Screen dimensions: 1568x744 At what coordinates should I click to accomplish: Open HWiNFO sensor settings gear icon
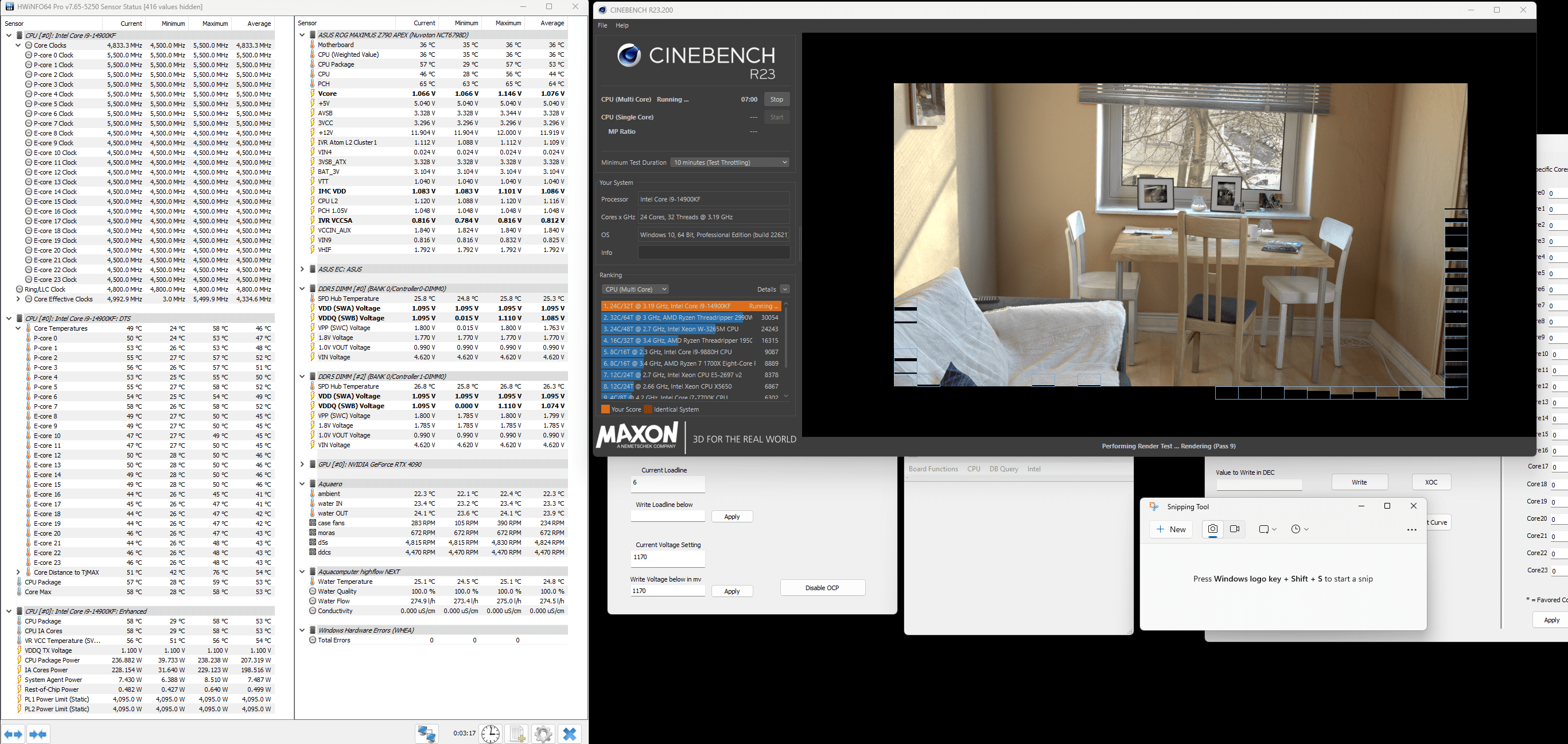coord(543,734)
